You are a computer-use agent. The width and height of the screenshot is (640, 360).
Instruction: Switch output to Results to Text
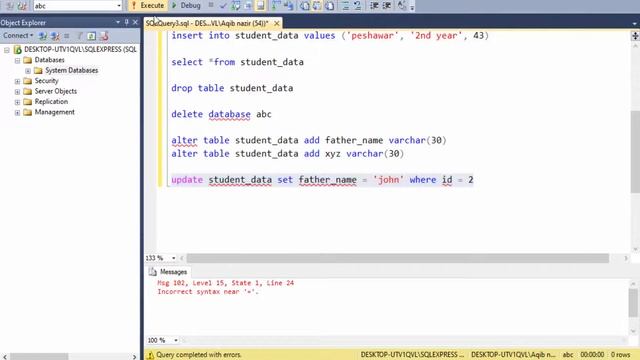[305, 6]
